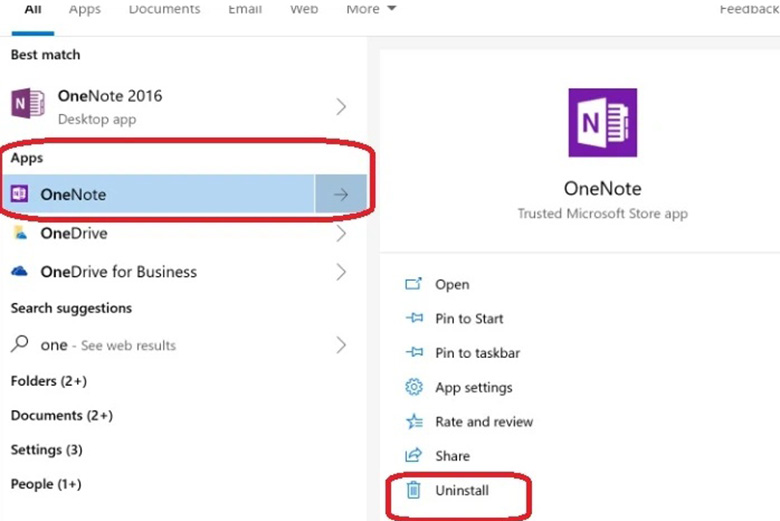Click the OneNote title in details pane

tap(602, 189)
